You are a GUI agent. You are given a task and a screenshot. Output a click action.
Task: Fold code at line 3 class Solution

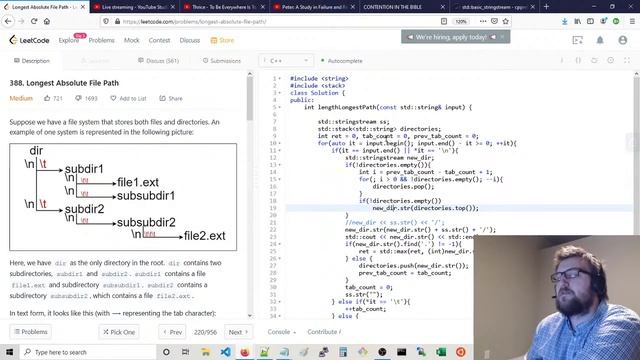[280, 93]
